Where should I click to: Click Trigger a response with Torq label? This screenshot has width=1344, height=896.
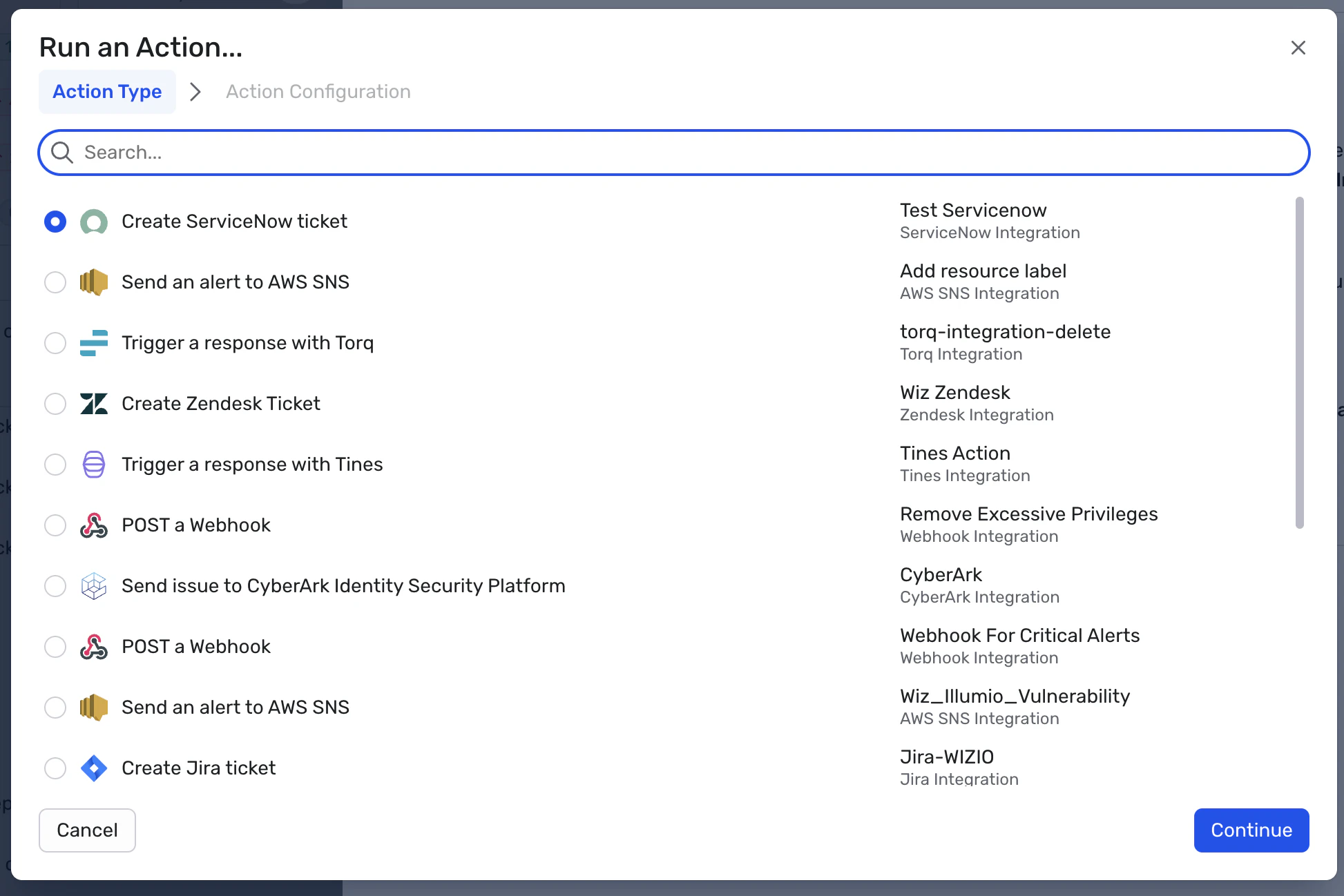pos(247,343)
